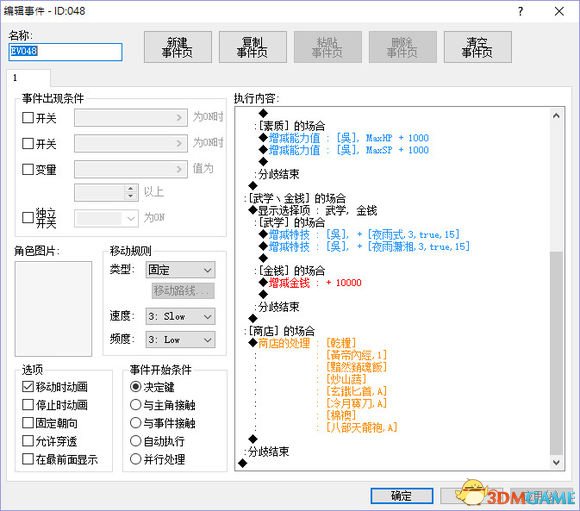
Task: Click the vertical scrollbar thumb in contents
Action: coord(556,353)
